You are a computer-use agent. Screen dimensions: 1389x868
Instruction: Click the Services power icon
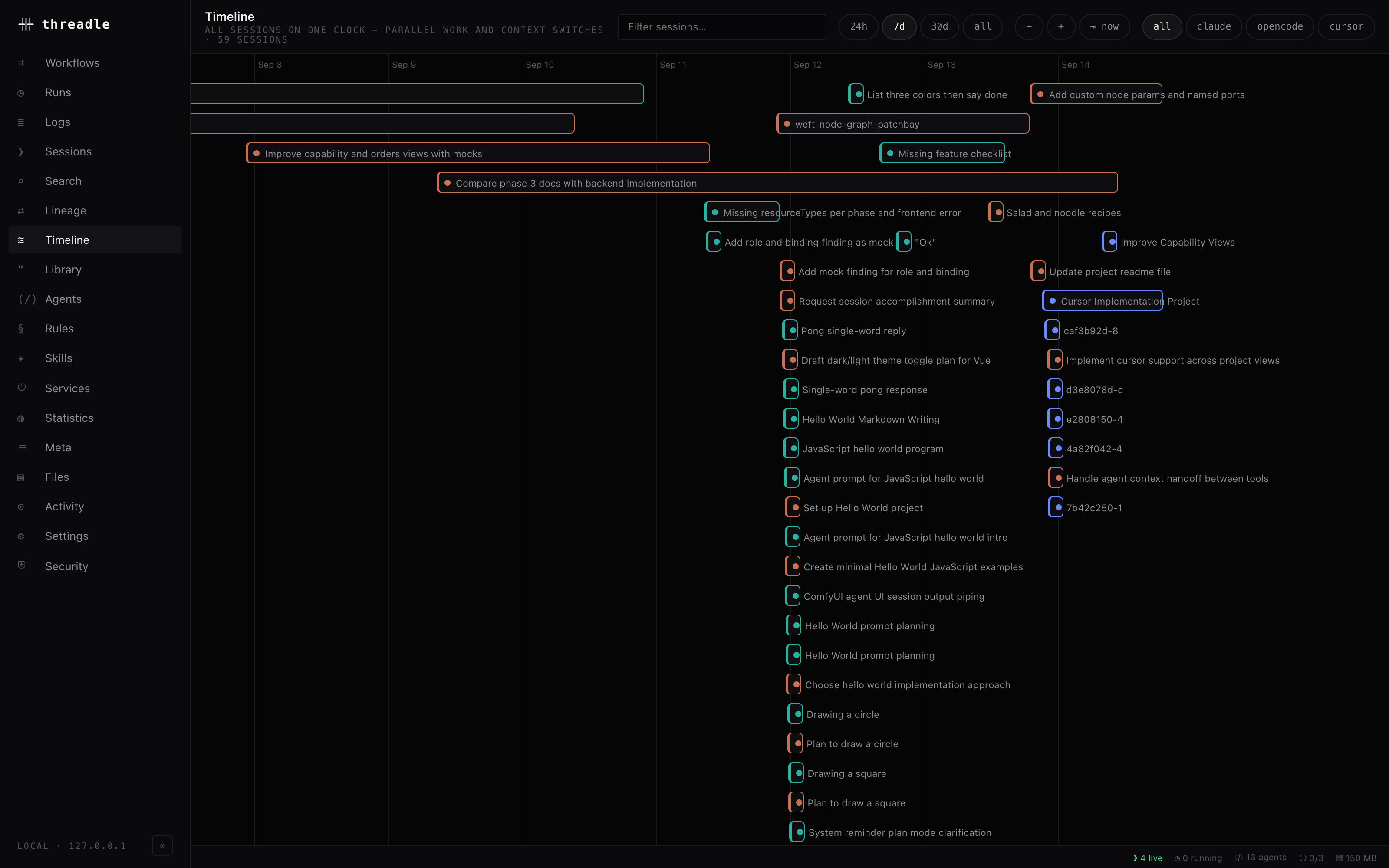pos(22,388)
